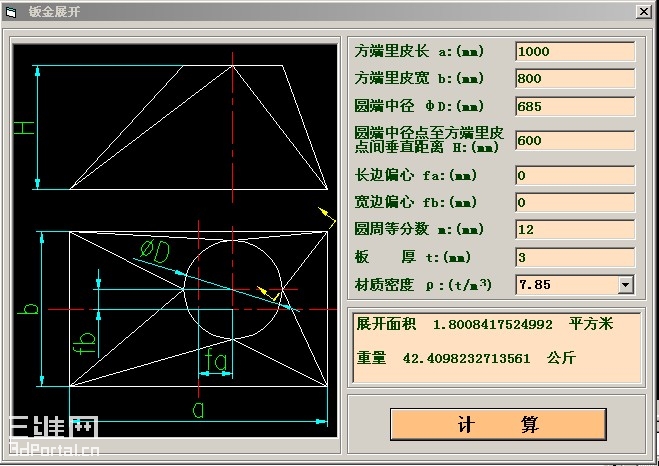Viewport: 659px width, 466px height.
Task: Click the 方端里皮宽 b input field
Action: 575,79
